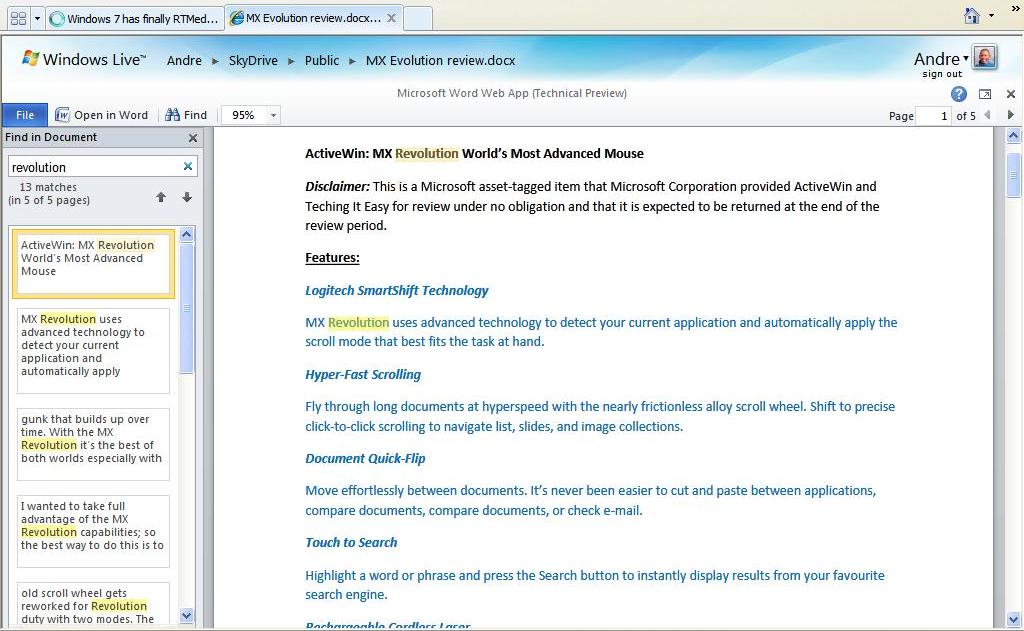This screenshot has height=631, width=1024.
Task: Click the page number input field
Action: (x=933, y=116)
